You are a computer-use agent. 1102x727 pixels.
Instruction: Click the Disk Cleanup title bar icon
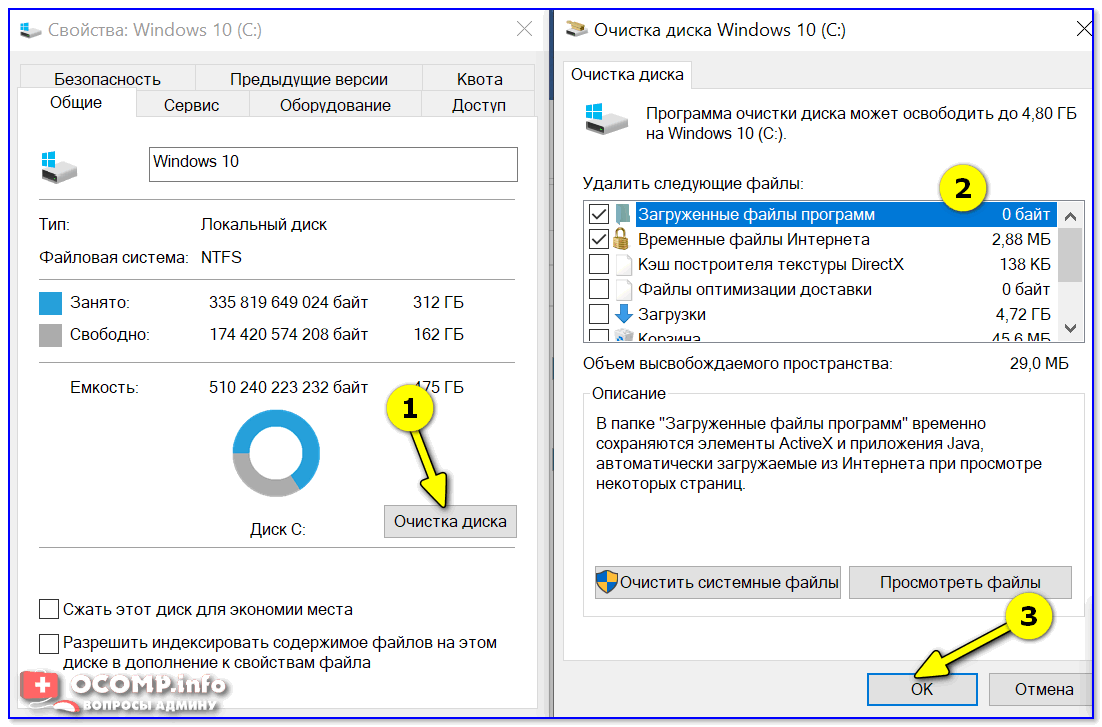point(576,29)
